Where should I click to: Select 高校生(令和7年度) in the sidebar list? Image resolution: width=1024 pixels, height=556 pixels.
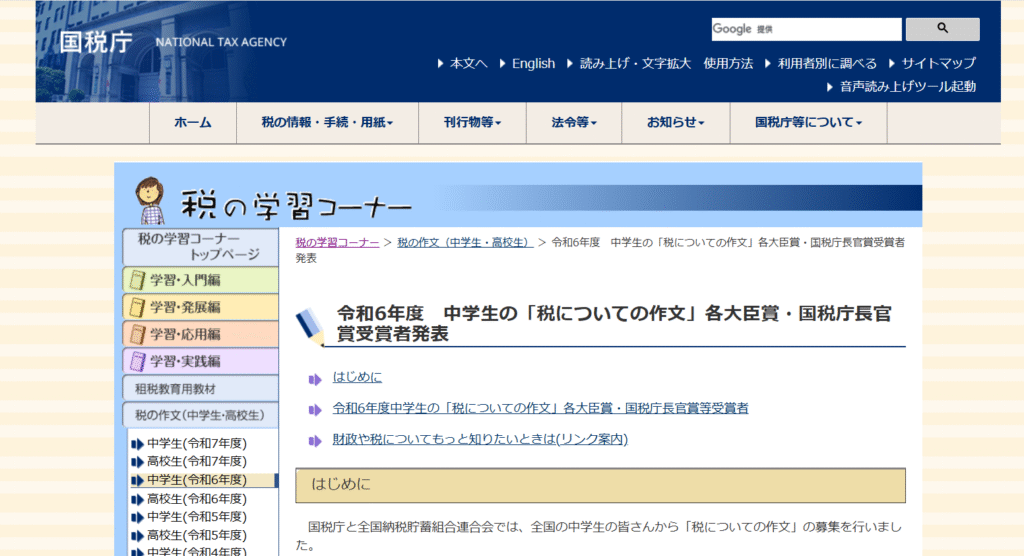point(197,461)
